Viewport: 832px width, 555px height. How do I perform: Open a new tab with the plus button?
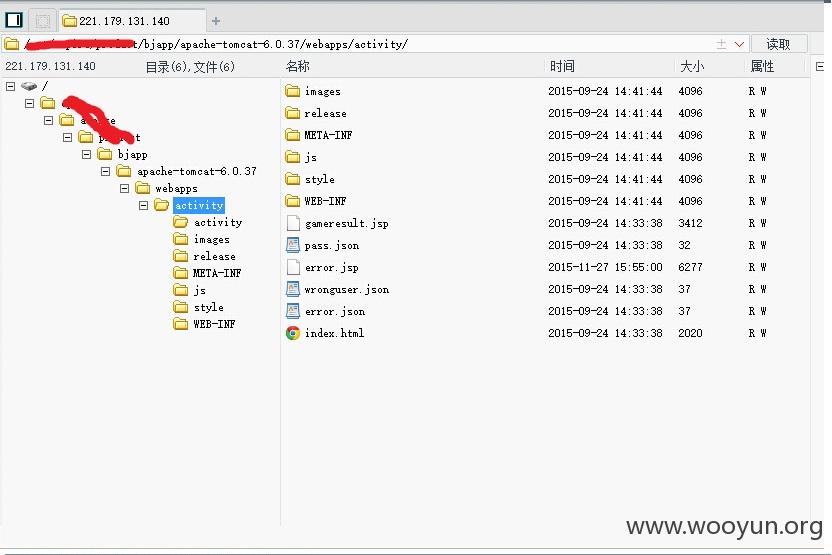point(215,21)
